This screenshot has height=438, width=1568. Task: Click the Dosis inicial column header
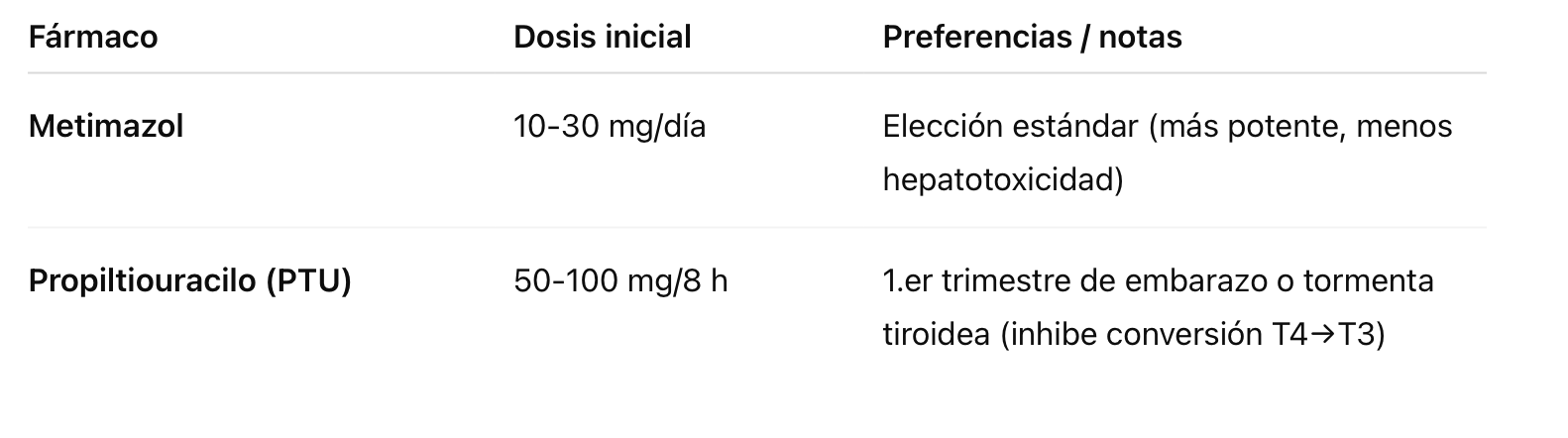click(602, 38)
